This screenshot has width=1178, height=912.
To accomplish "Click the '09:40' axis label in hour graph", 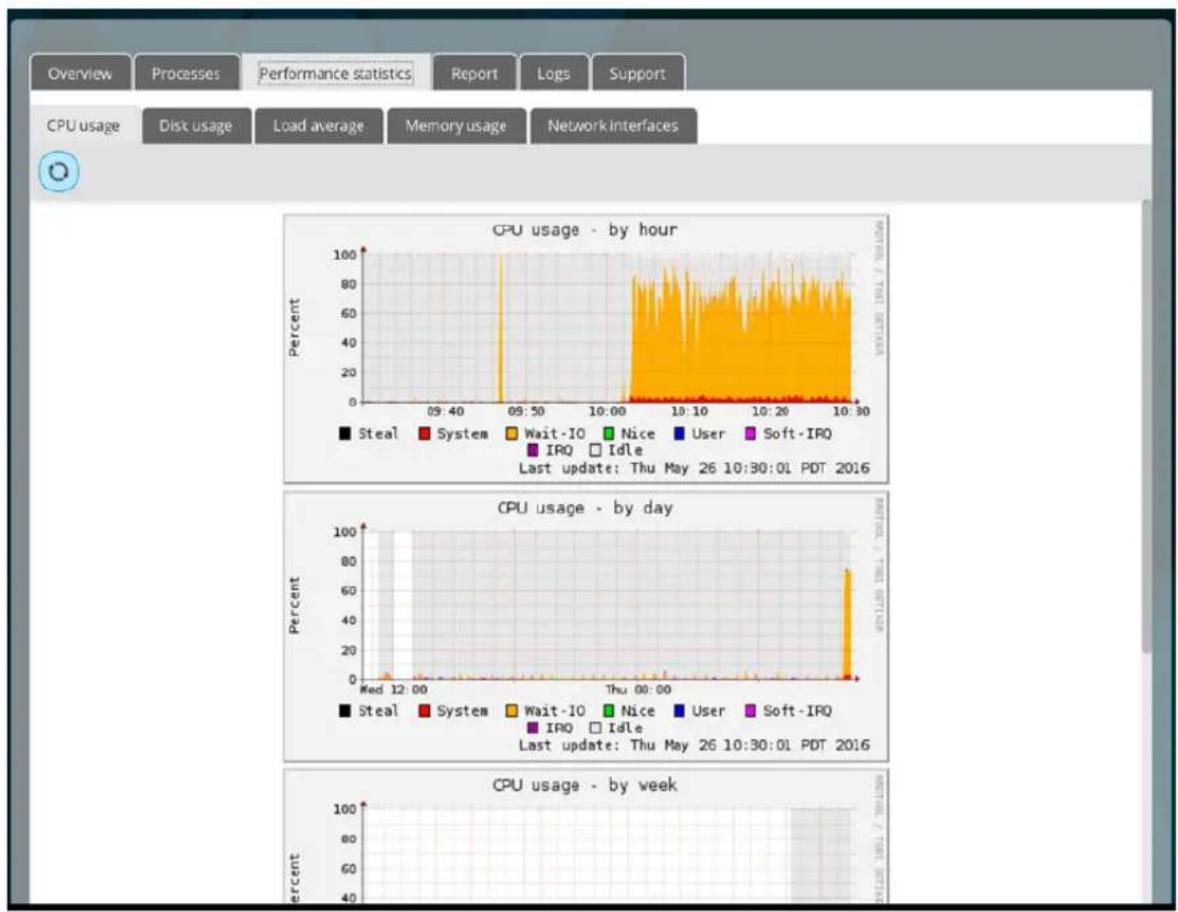I will point(445,412).
